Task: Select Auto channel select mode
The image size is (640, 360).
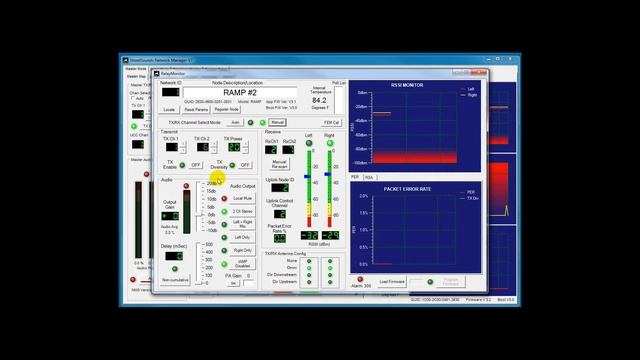Action: (235, 122)
